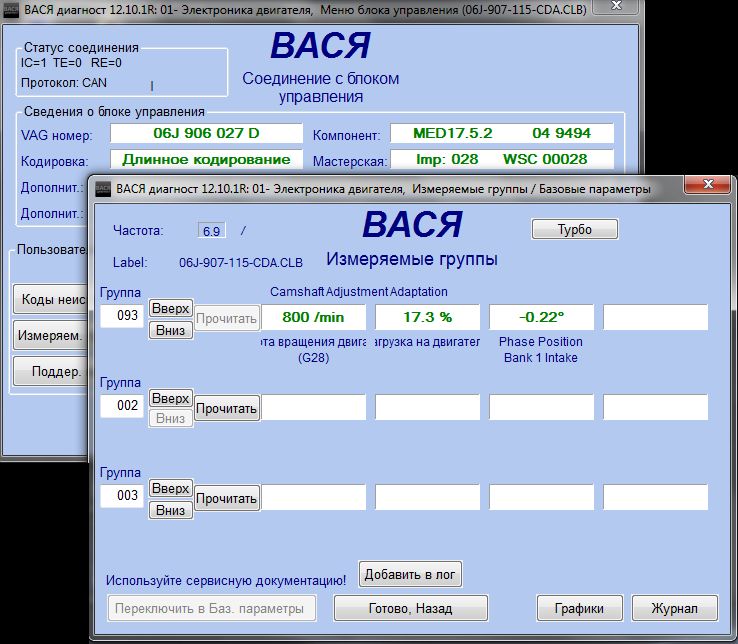
Task: Click the front window's title bar icon
Action: (103, 189)
